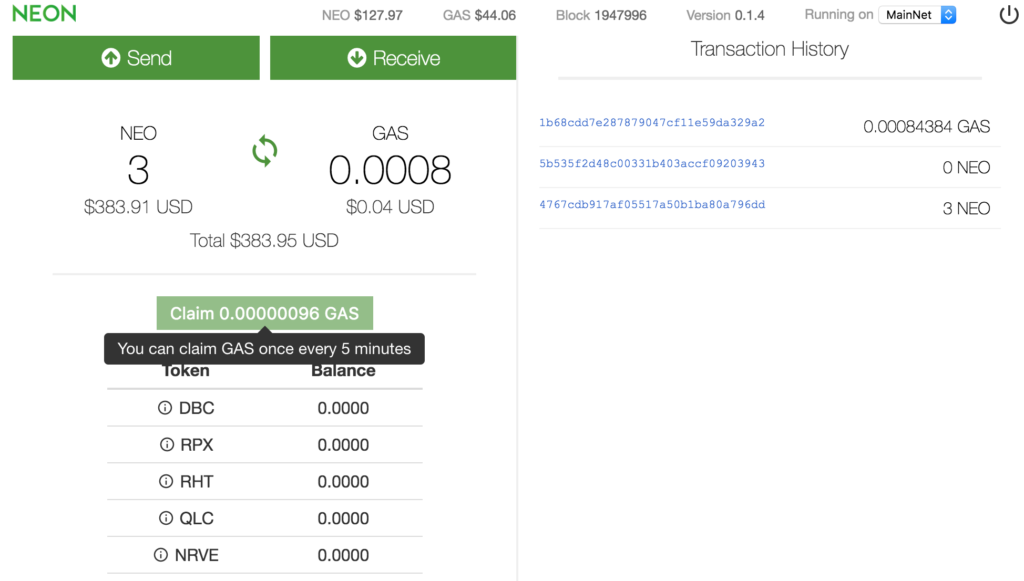Click the Send button
1024x581 pixels.
pyautogui.click(x=136, y=58)
